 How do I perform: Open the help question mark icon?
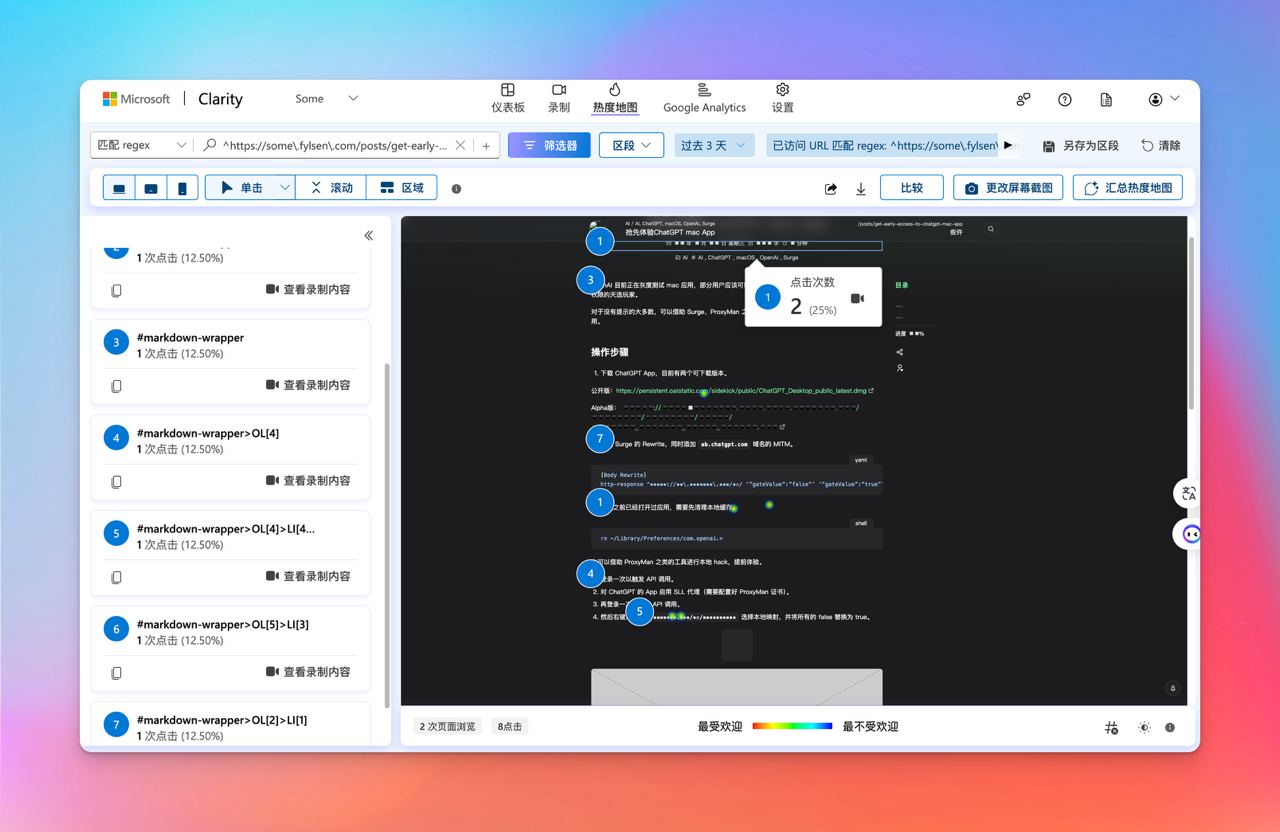click(x=1065, y=99)
